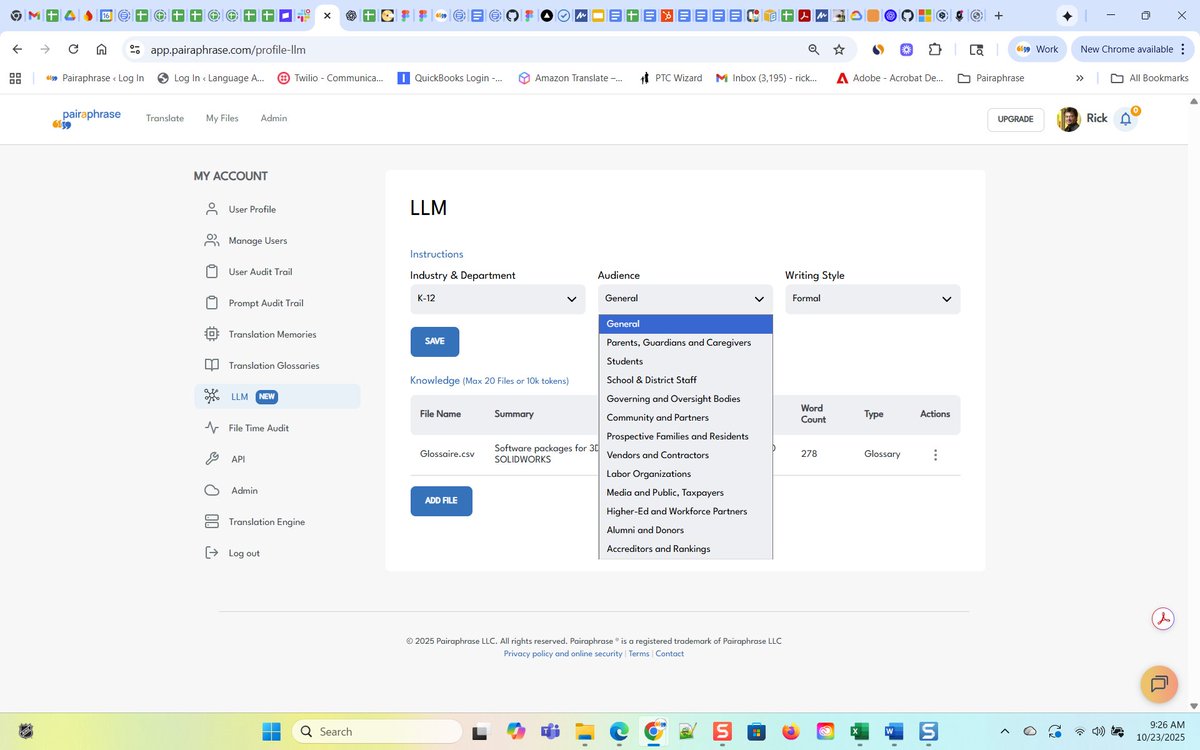Open the Privacy policy and online security link
Screen dimensions: 1200x750
point(562,653)
